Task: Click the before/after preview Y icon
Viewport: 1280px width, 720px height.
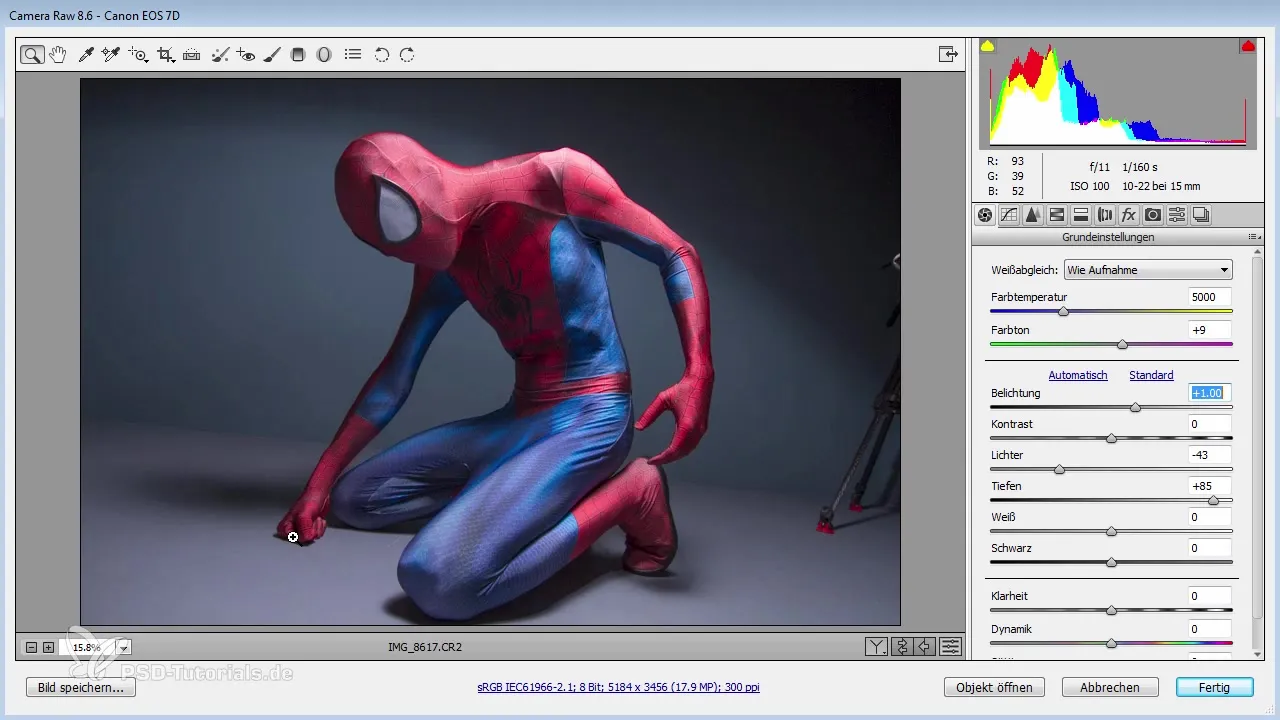Action: [x=876, y=647]
